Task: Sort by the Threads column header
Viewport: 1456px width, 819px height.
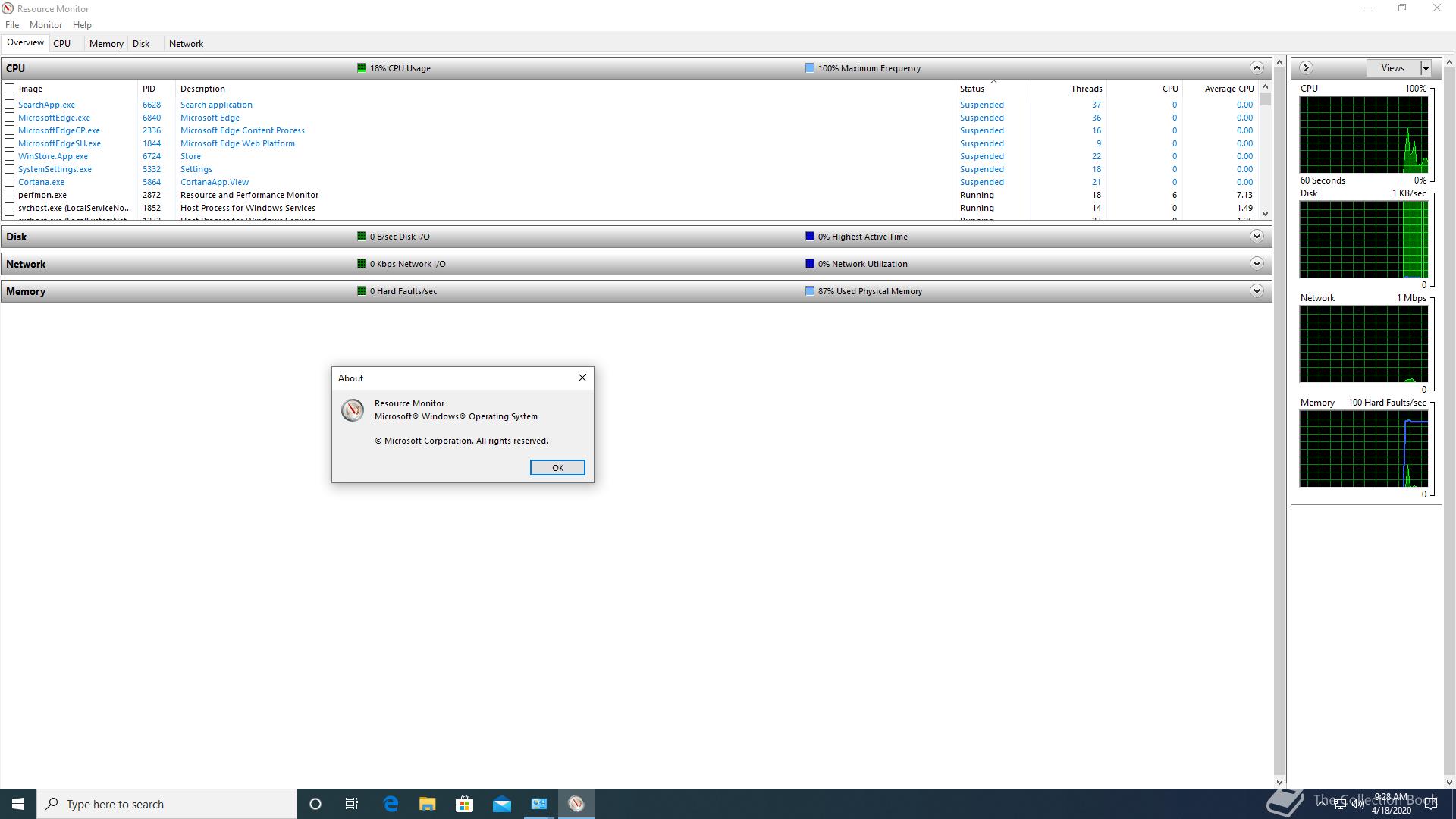Action: click(x=1068, y=89)
